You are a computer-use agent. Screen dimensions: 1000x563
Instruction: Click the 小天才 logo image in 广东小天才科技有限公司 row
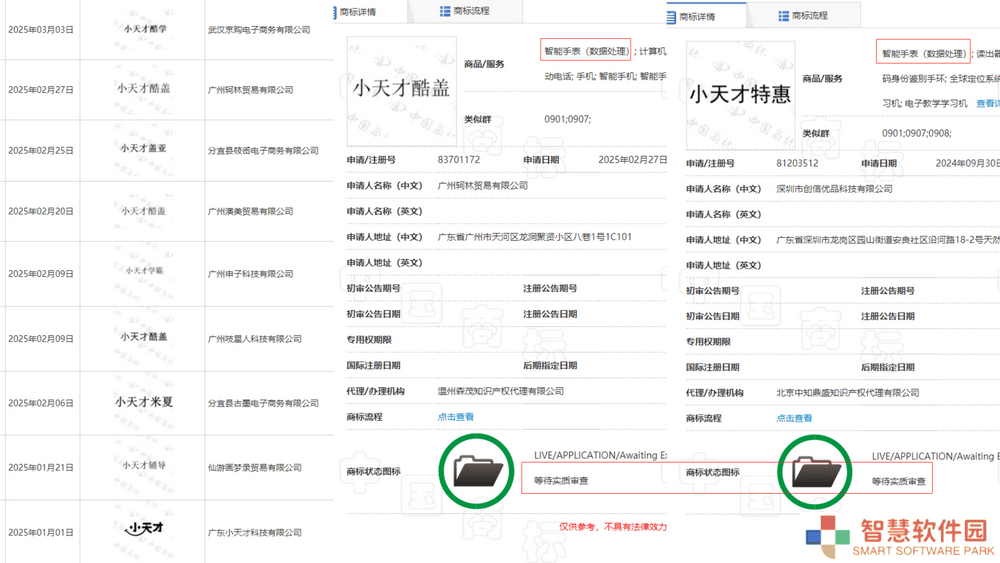point(144,529)
